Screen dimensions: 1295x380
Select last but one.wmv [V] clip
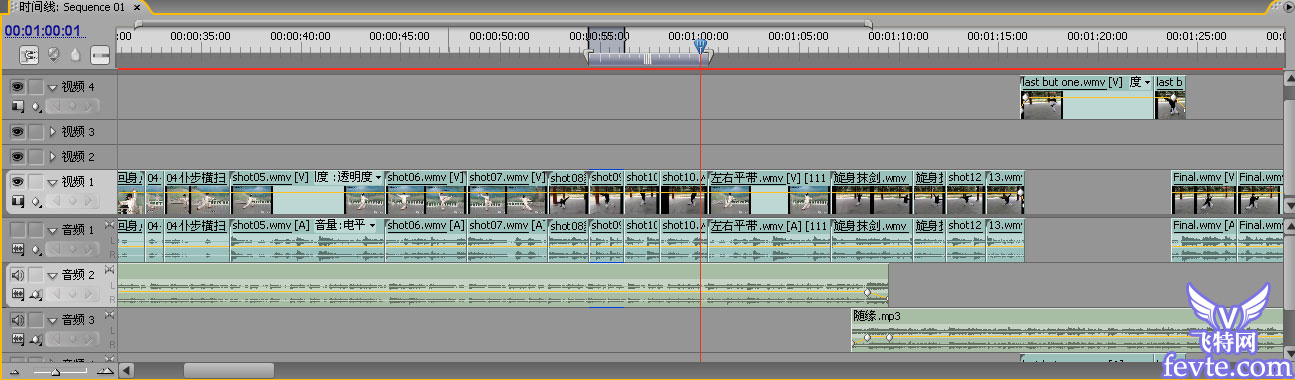(1087, 97)
